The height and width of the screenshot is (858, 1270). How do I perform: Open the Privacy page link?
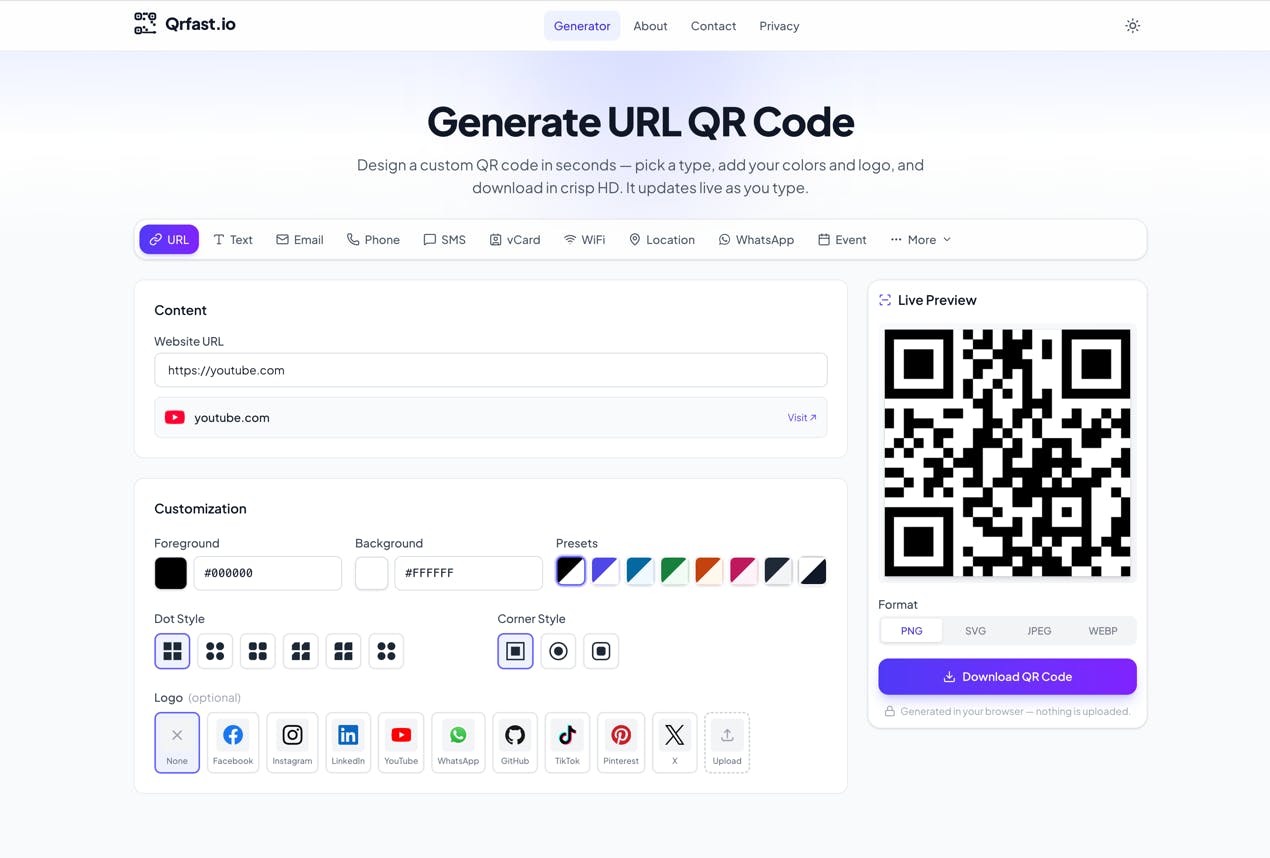pyautogui.click(x=779, y=26)
